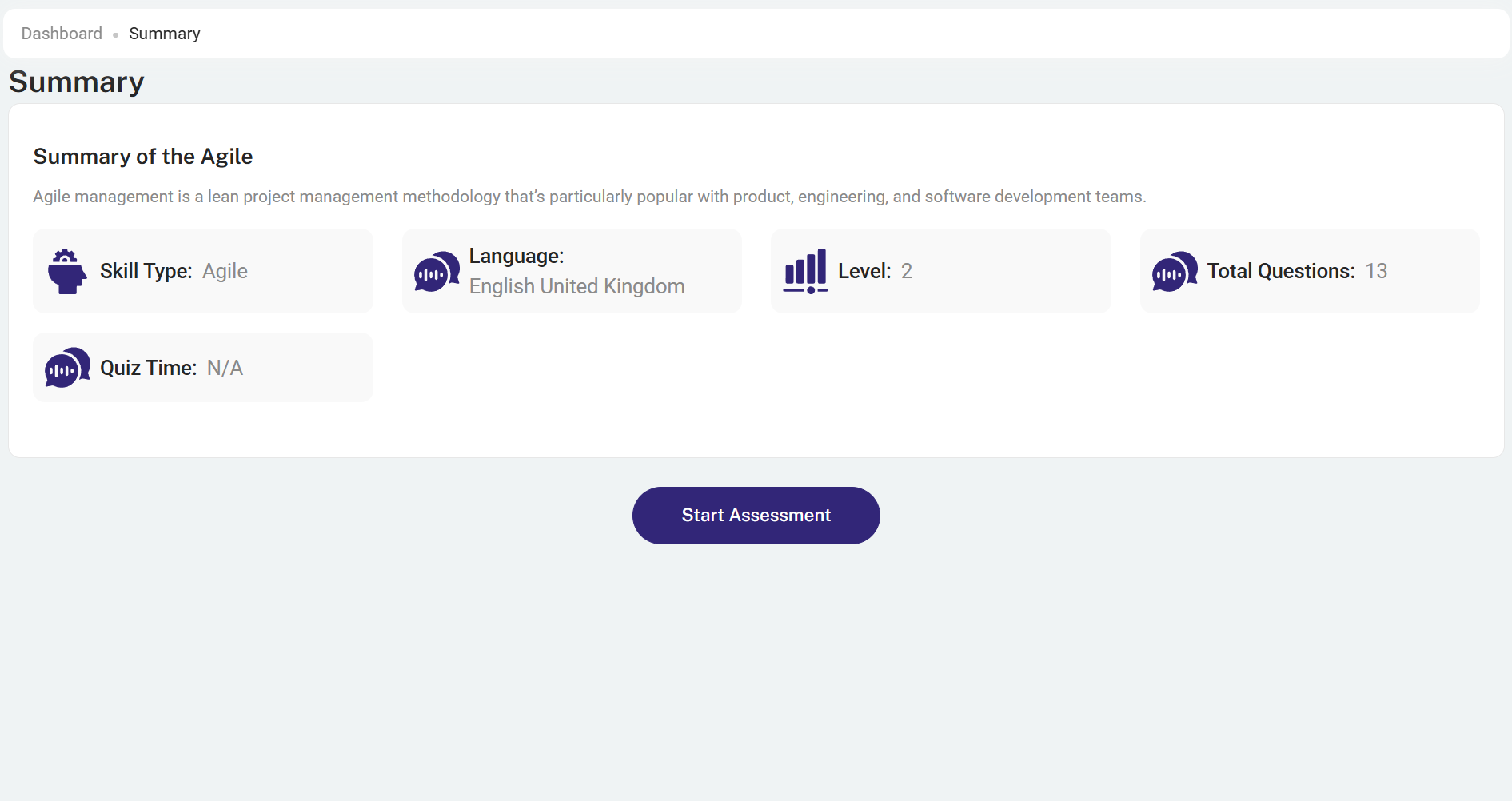The width and height of the screenshot is (1512, 801).
Task: Click the "Language:" label text
Action: 516,257
